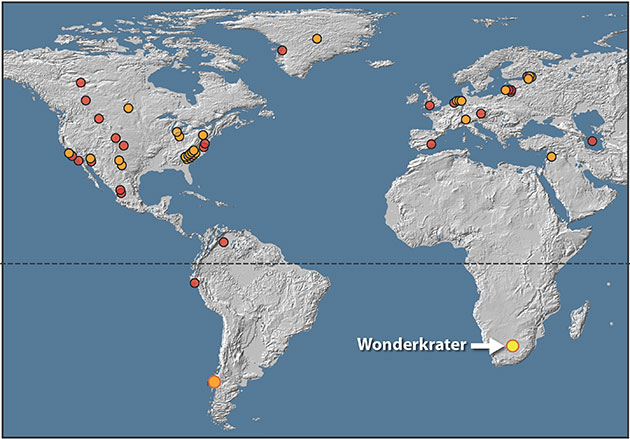The width and height of the screenshot is (630, 439).
Task: Select the red marker in southern Mexico
Action: pyautogui.click(x=121, y=190)
